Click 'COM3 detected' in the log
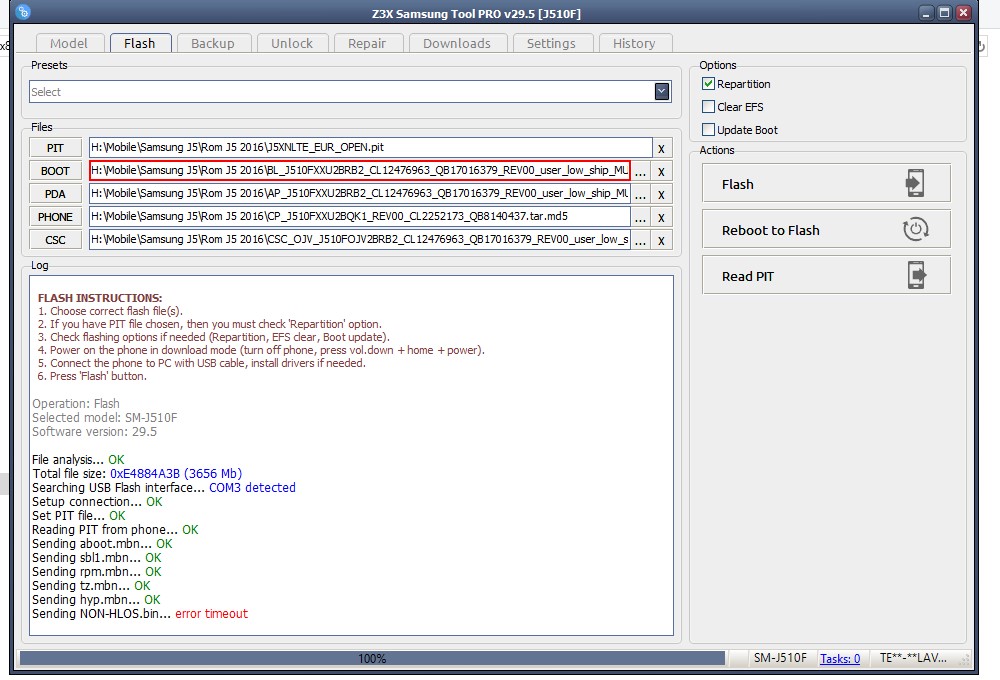Screen dimensions: 1000x680 tap(253, 487)
